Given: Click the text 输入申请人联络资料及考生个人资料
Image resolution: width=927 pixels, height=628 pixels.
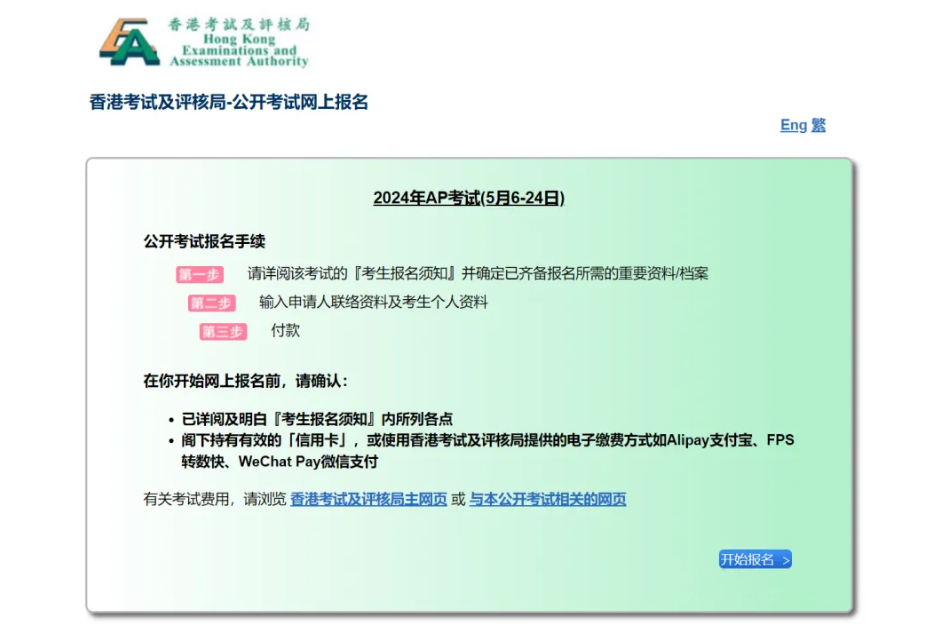Looking at the screenshot, I should pos(373,302).
